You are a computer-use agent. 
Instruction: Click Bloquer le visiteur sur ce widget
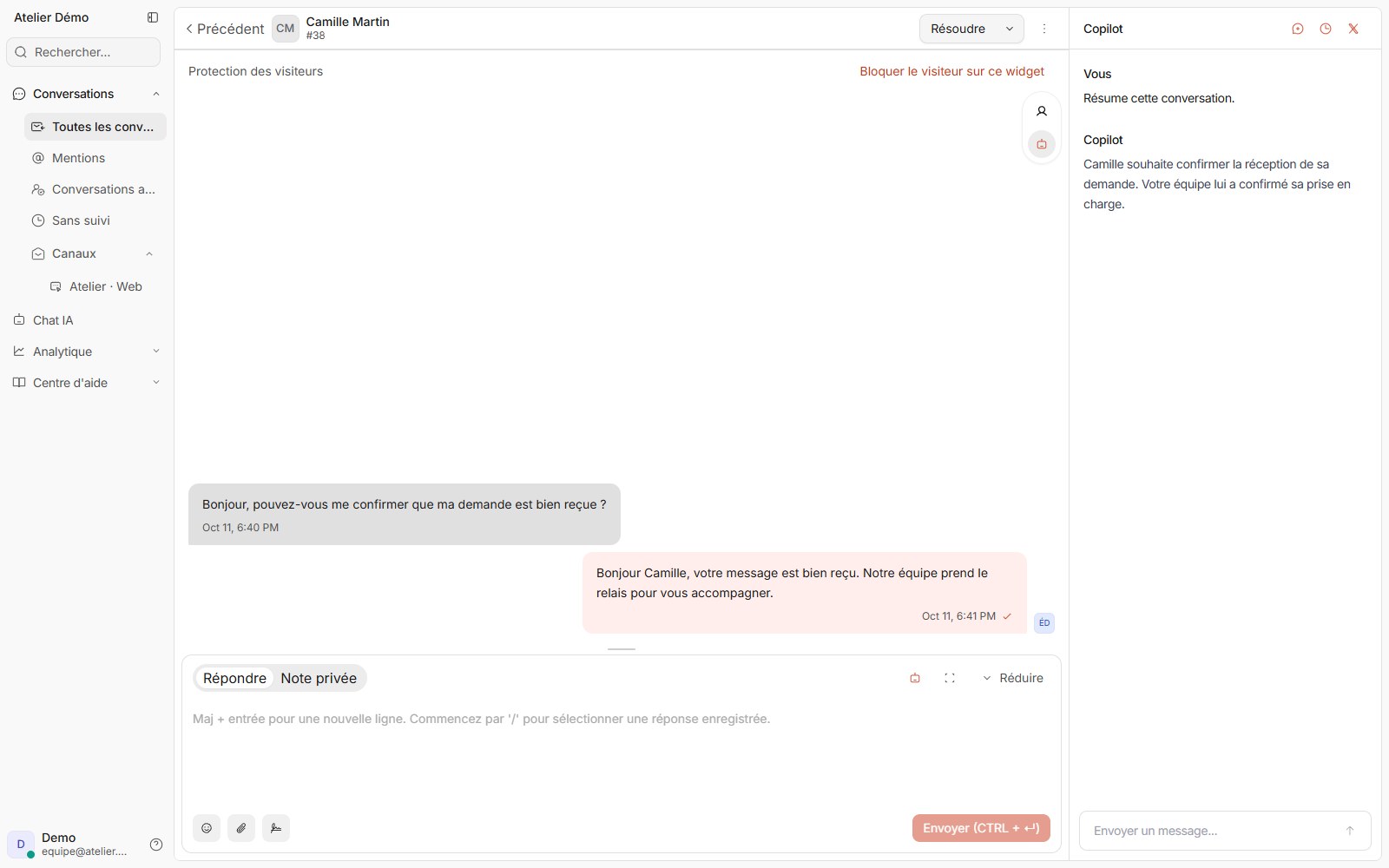(x=952, y=71)
